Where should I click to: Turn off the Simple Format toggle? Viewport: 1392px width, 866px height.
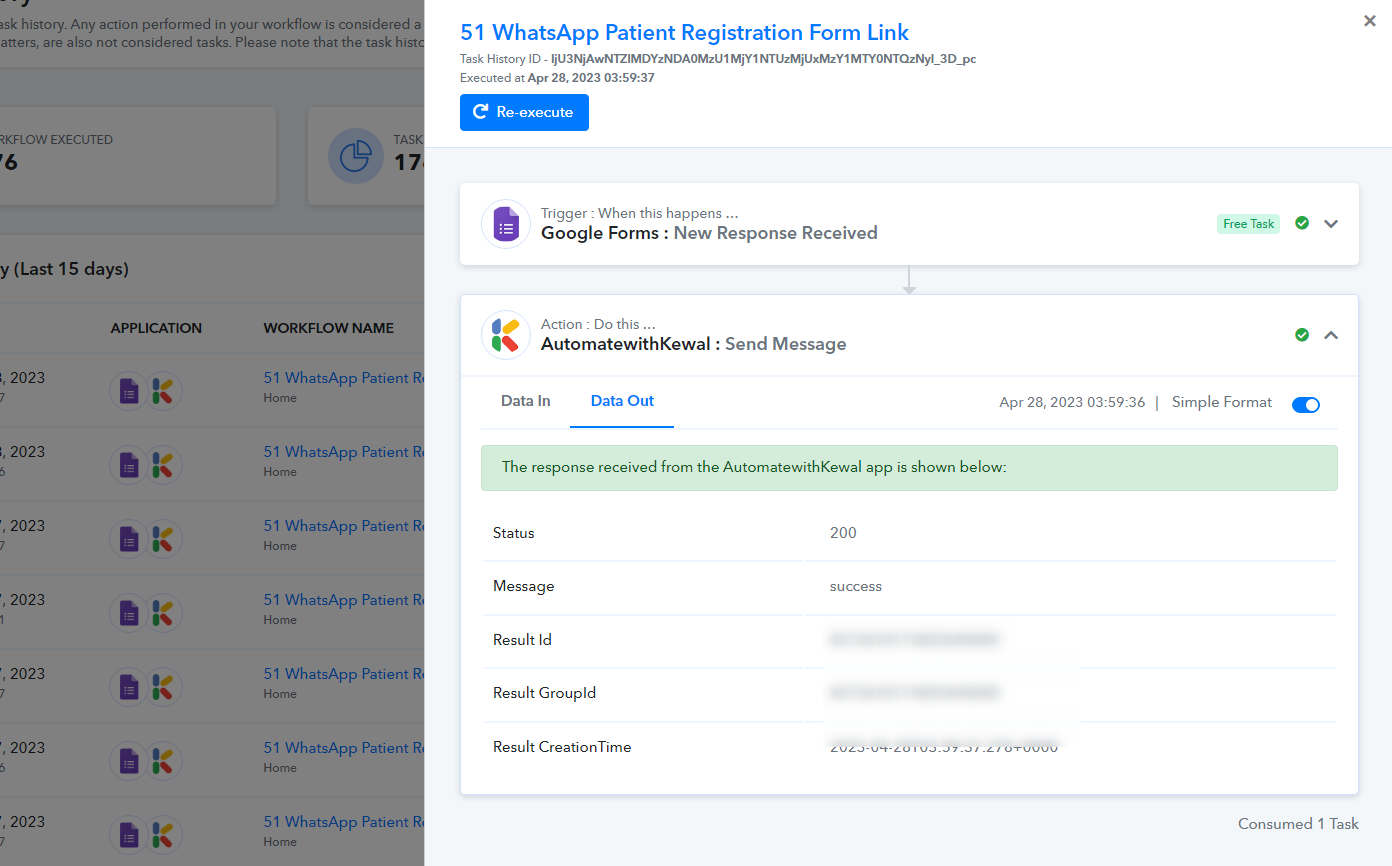pos(1306,404)
